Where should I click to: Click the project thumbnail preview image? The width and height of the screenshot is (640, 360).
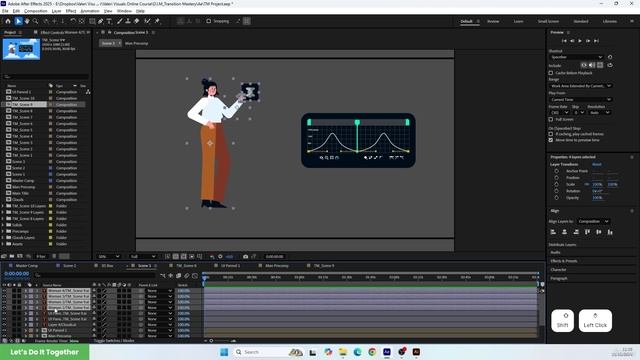tap(22, 49)
